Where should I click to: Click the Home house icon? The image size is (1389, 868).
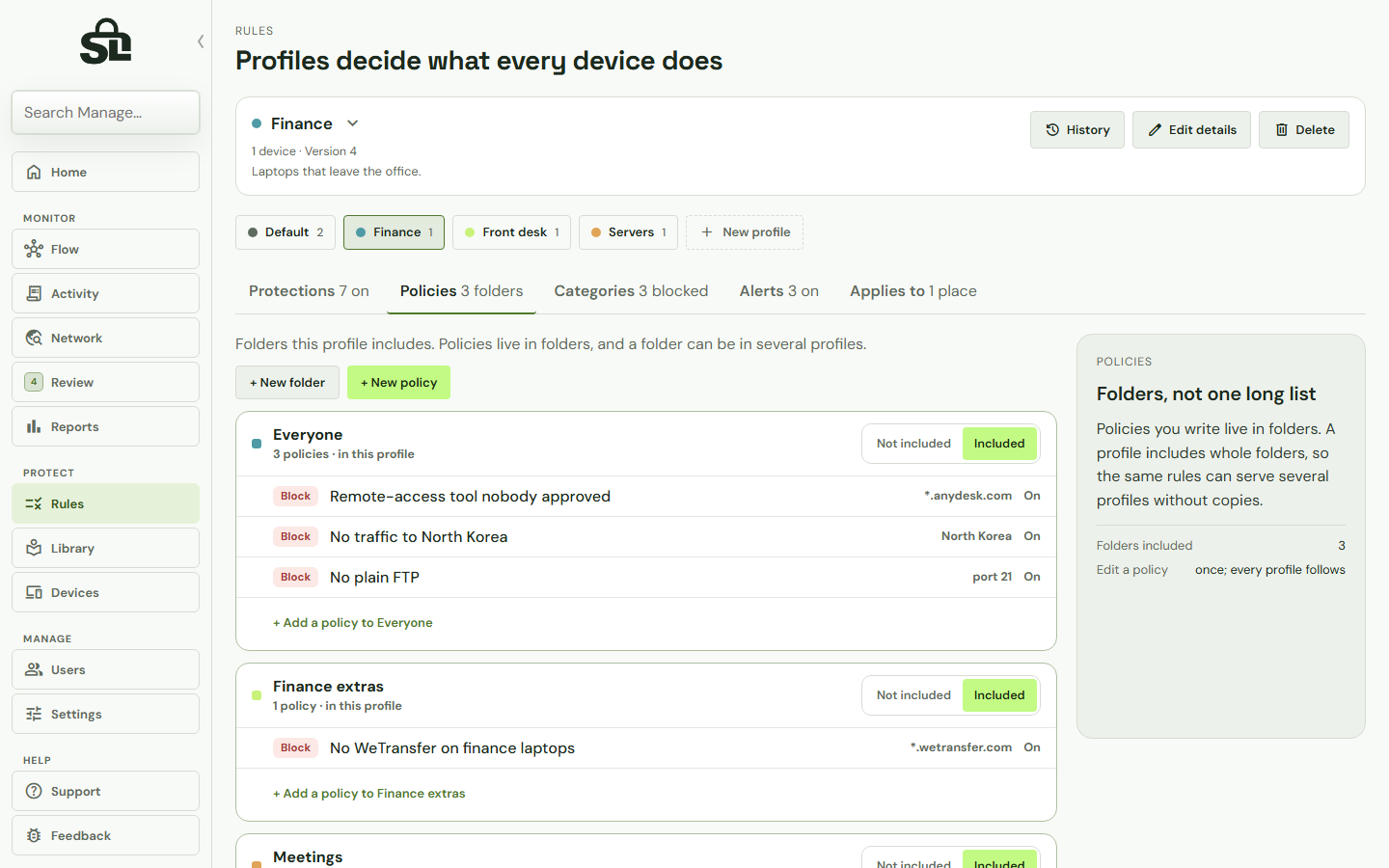[34, 172]
